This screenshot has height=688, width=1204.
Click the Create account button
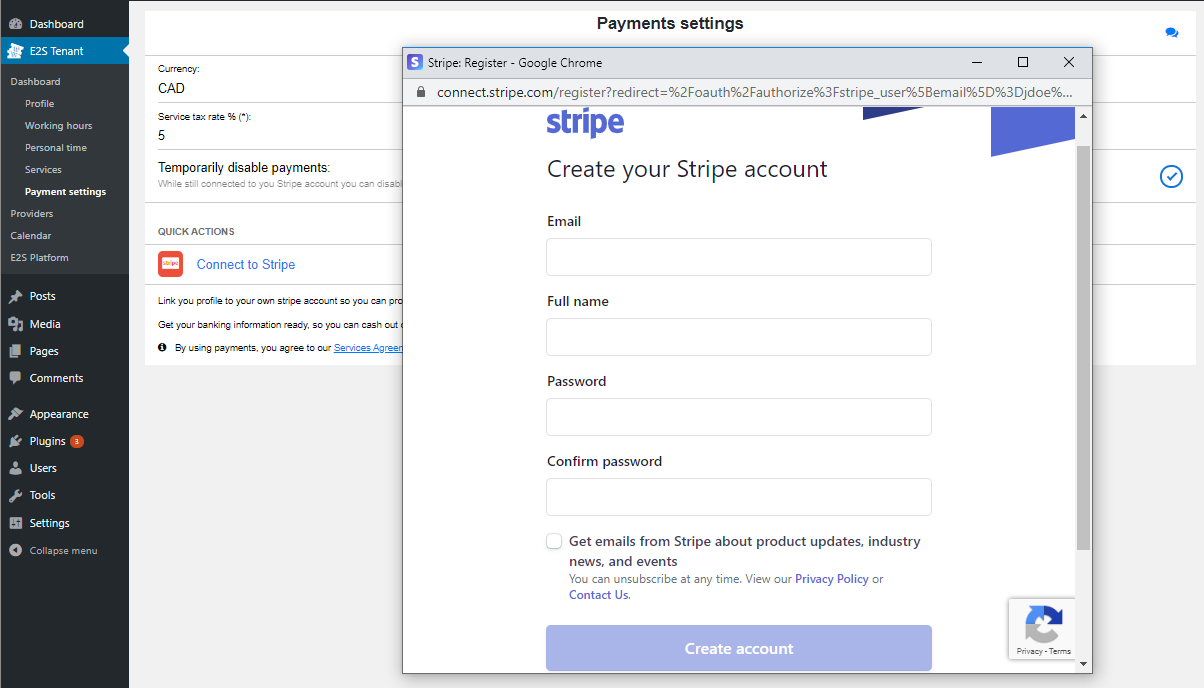(x=739, y=648)
